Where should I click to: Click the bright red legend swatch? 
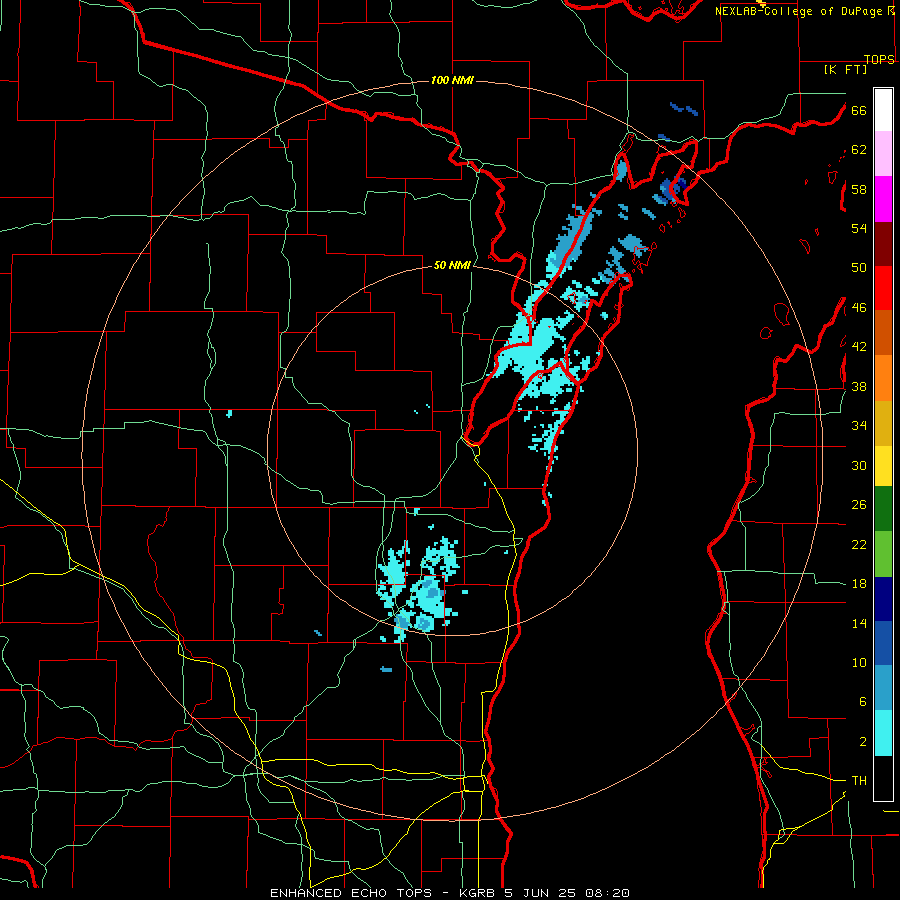883,289
